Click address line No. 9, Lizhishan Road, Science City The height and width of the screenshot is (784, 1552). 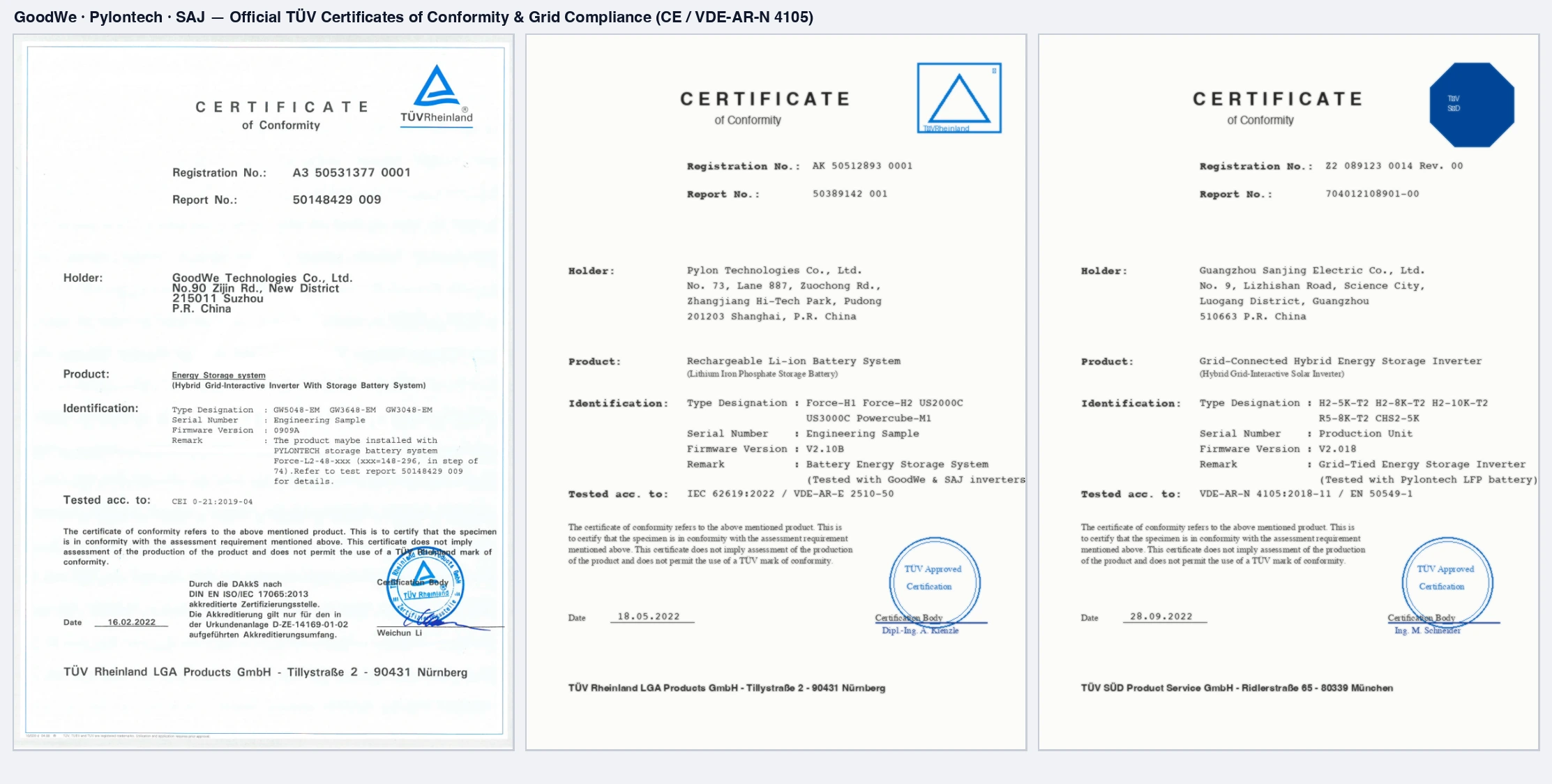click(x=1312, y=286)
